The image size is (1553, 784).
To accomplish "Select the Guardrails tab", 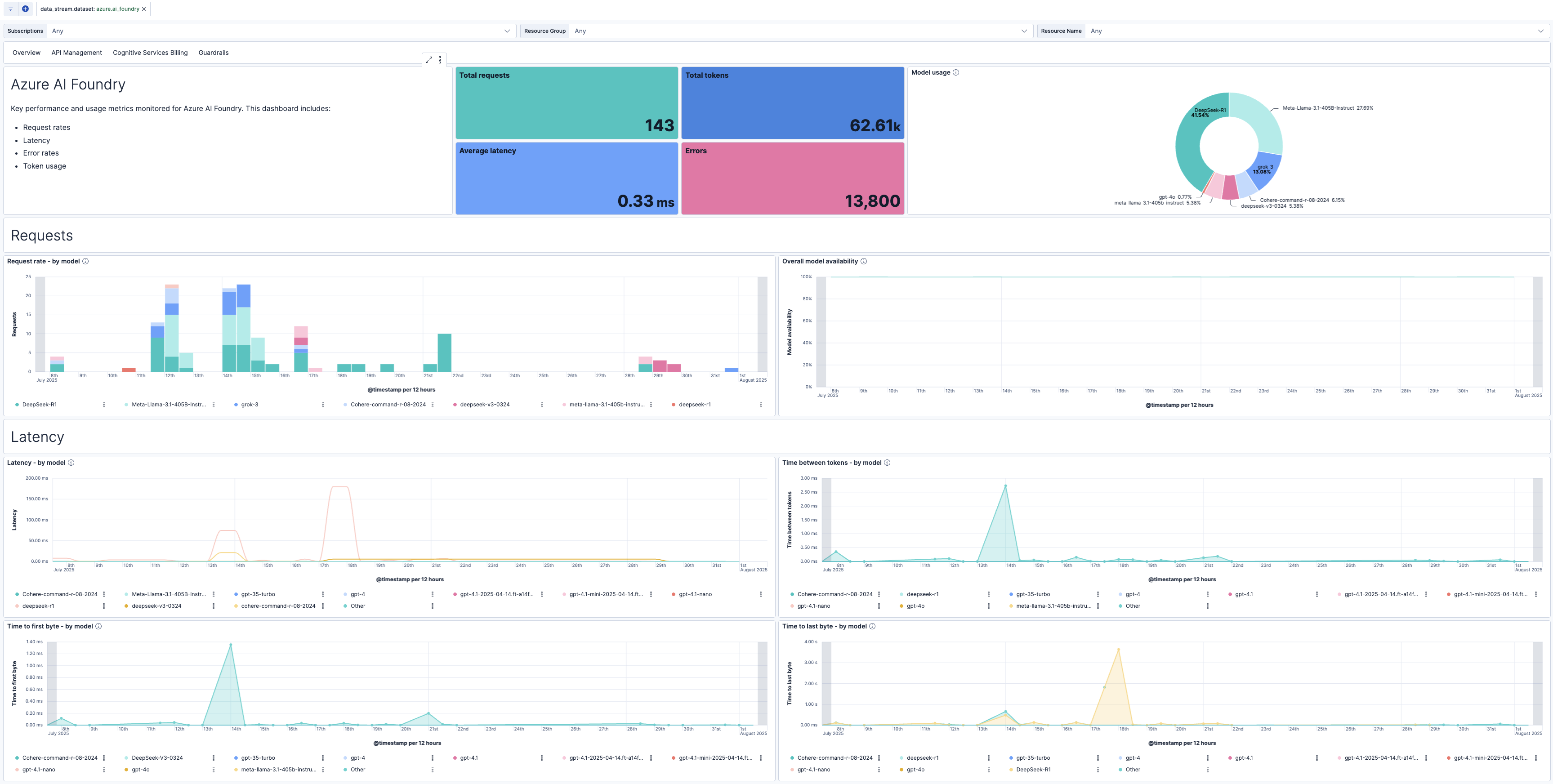I will pos(214,53).
